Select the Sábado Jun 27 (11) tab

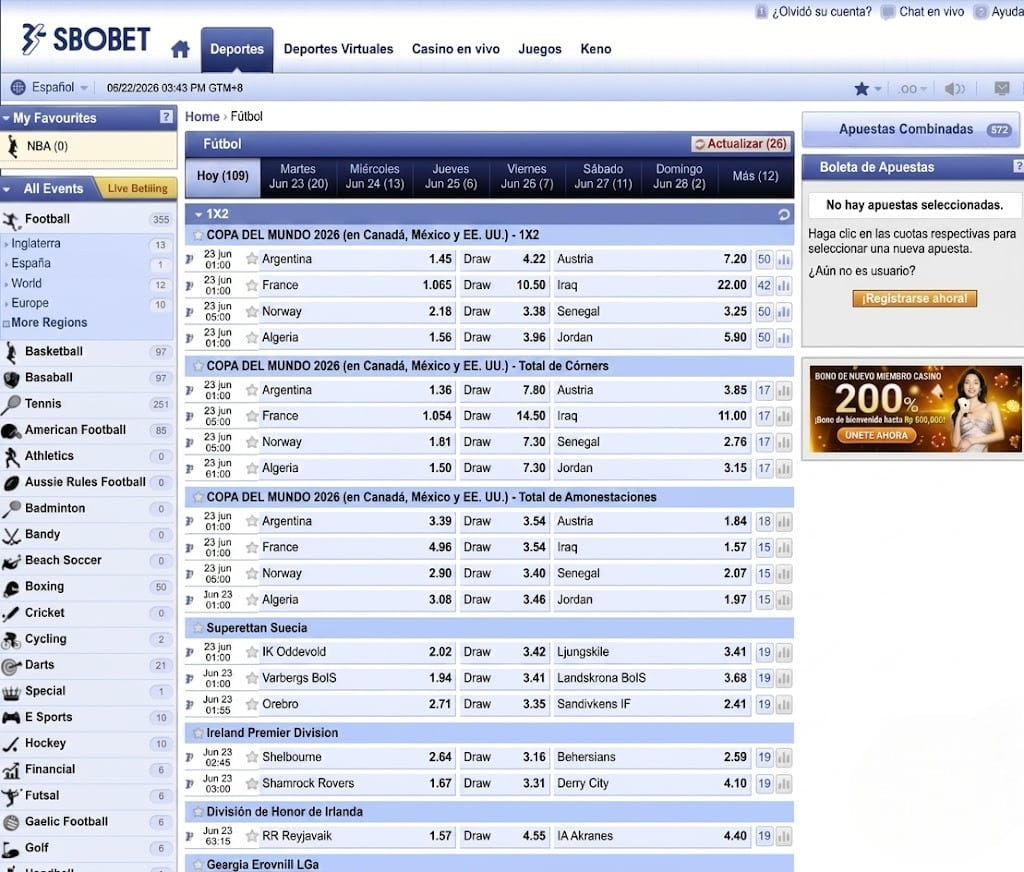(603, 176)
